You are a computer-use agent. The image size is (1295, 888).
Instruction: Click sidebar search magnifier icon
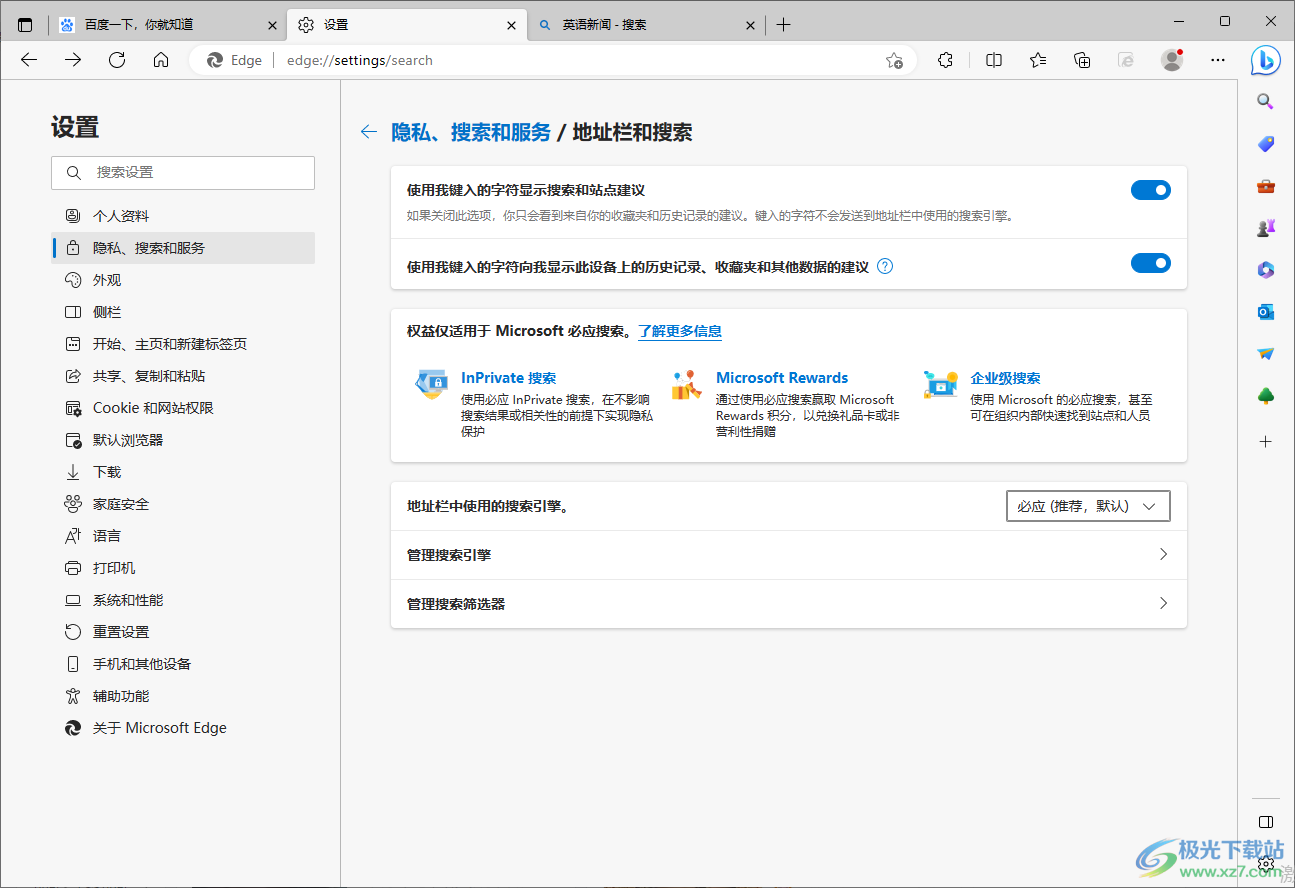1265,102
